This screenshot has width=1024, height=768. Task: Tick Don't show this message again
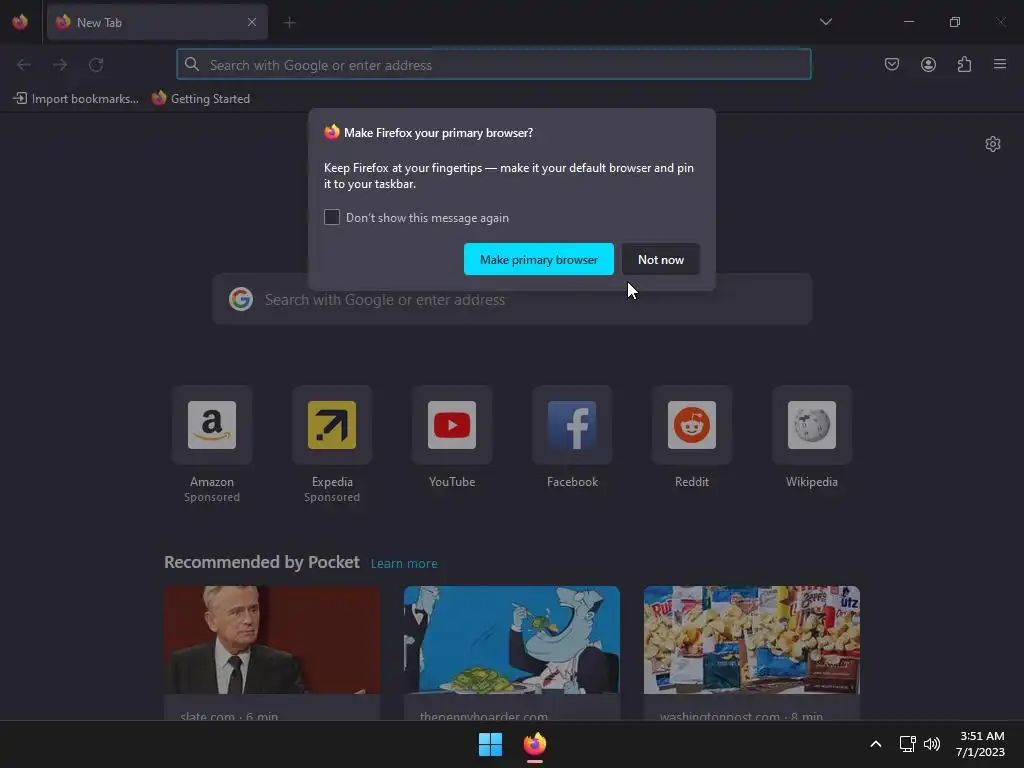(x=332, y=217)
